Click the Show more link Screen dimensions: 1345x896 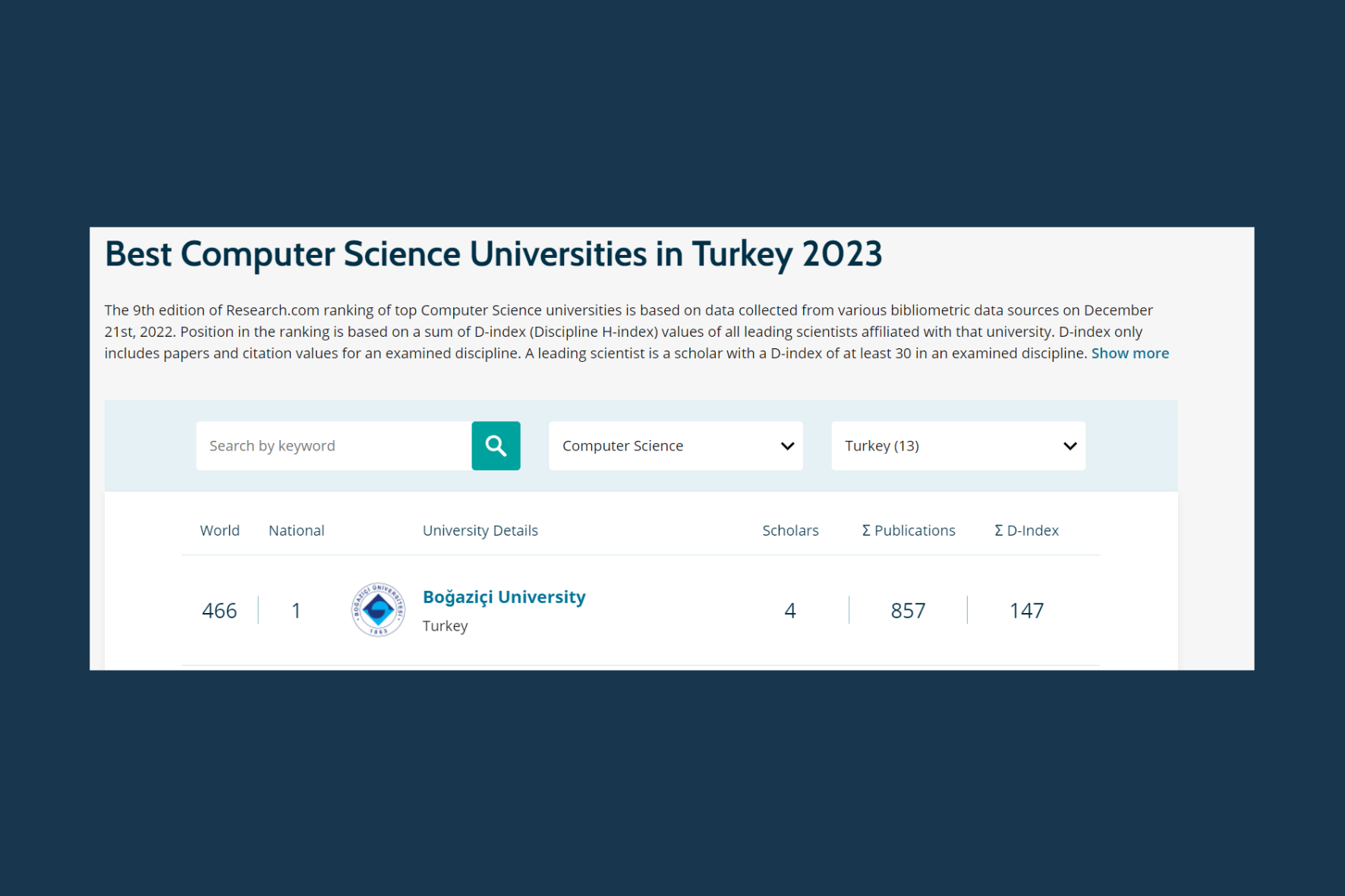point(1129,354)
